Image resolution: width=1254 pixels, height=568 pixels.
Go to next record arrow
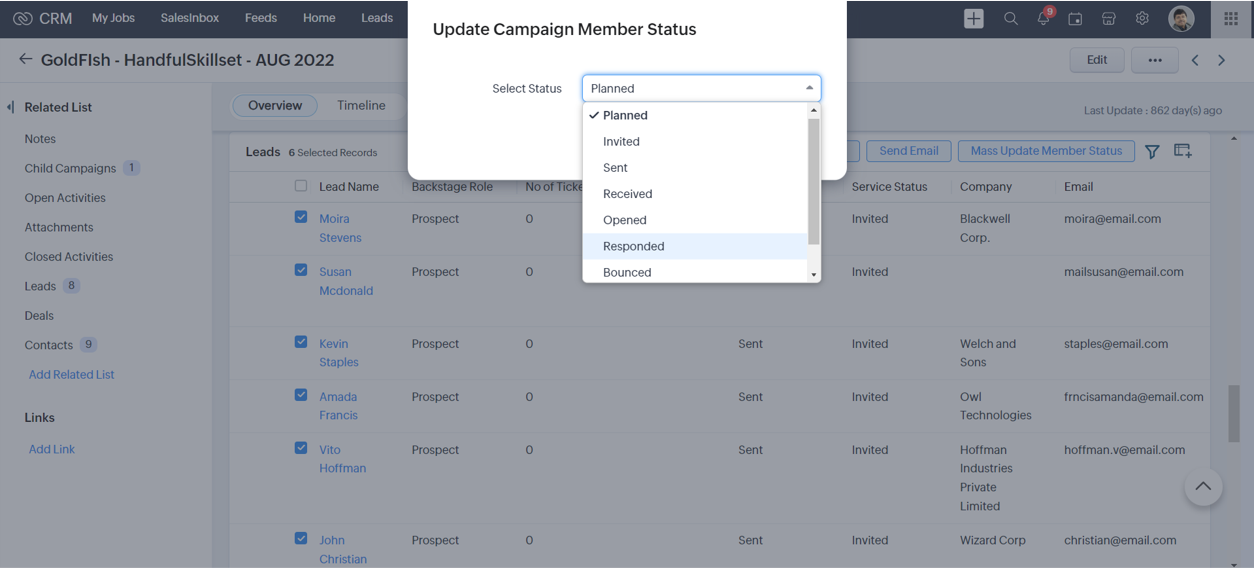[x=1221, y=60]
